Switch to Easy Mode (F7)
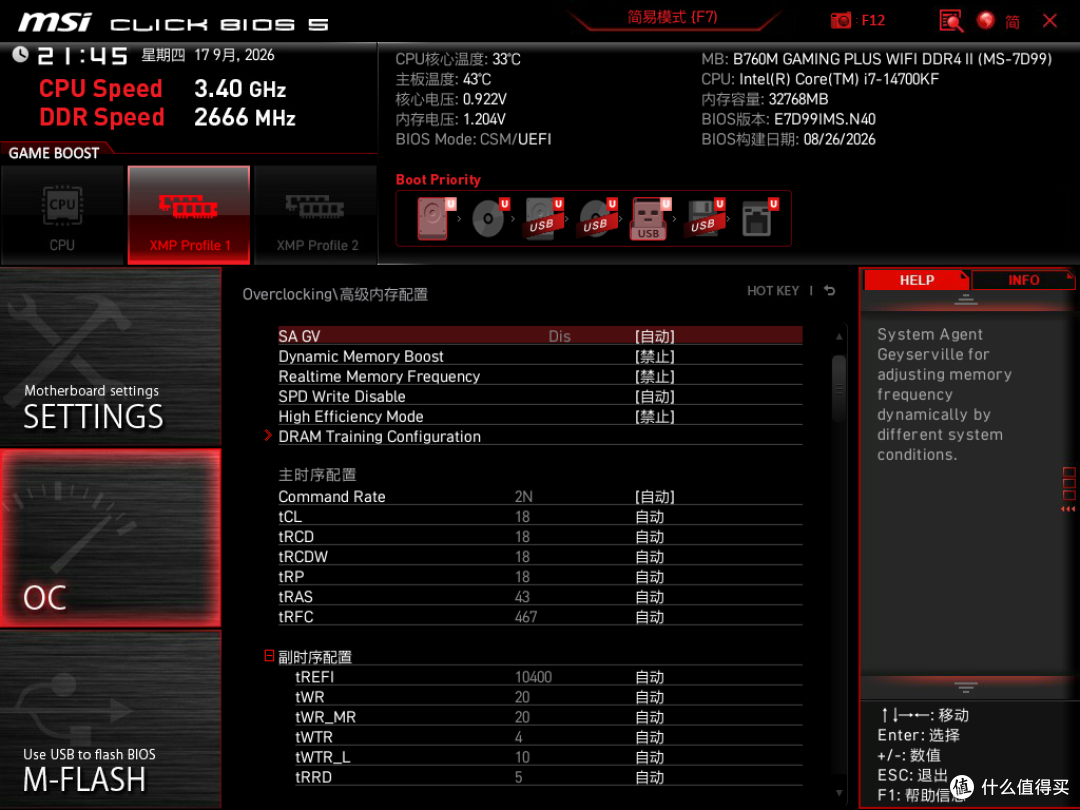The height and width of the screenshot is (810, 1080). tap(673, 17)
